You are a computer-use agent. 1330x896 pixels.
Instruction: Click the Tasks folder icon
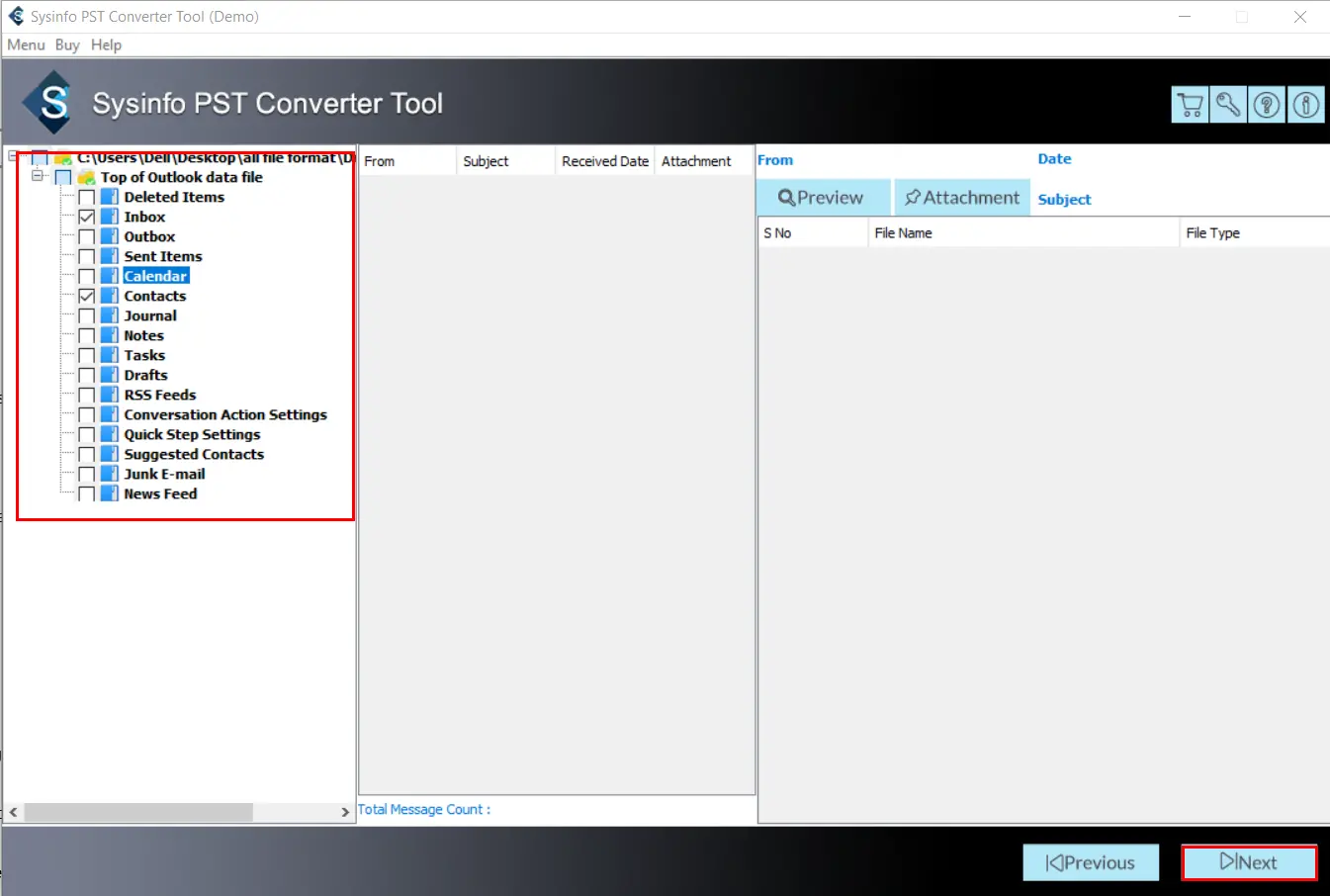click(110, 355)
